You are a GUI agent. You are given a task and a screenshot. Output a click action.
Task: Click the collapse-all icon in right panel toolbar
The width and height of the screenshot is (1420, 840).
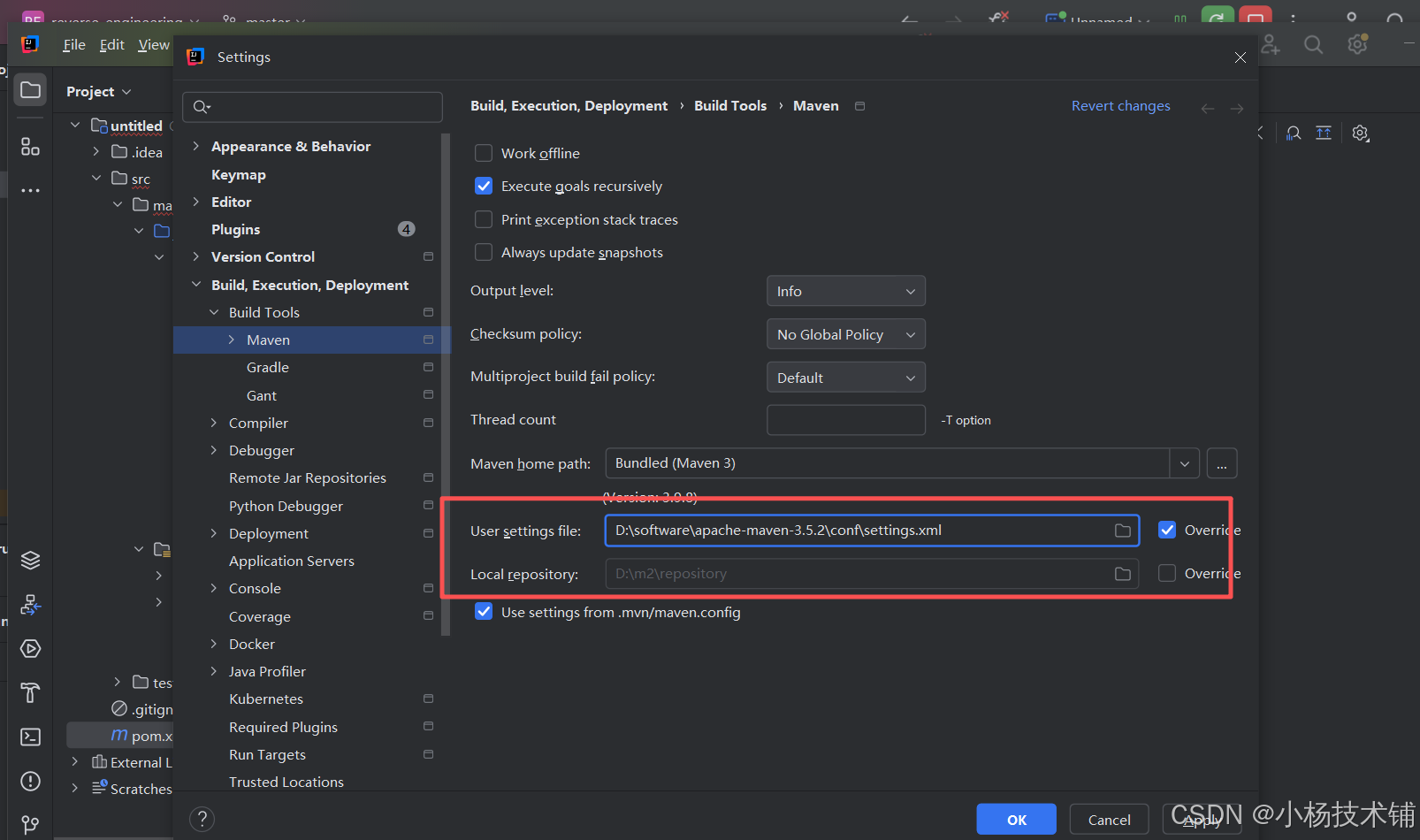pos(1324,133)
